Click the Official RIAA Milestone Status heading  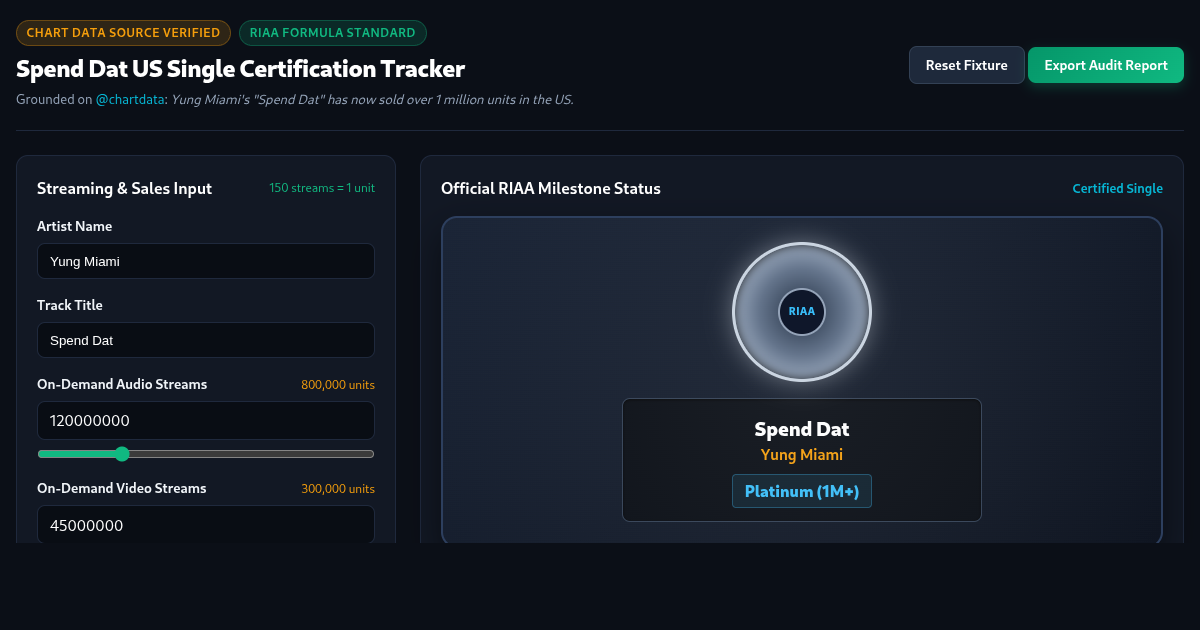pyautogui.click(x=551, y=188)
